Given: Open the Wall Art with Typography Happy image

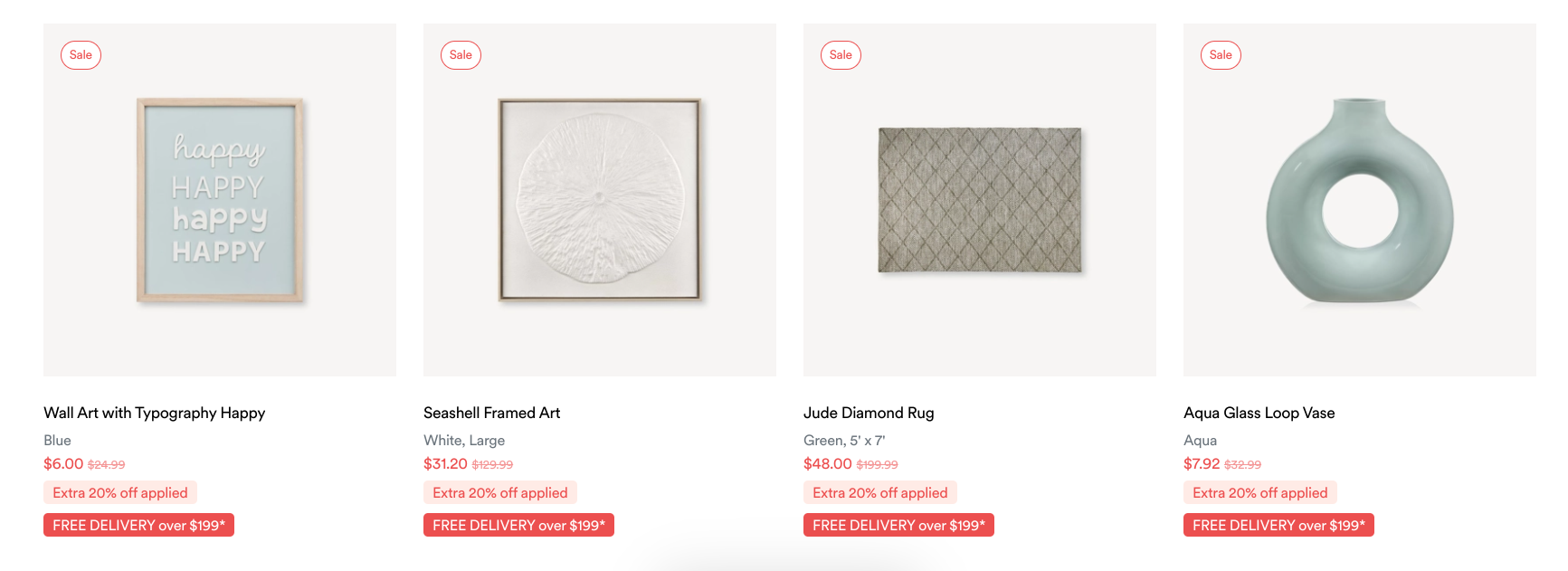Looking at the screenshot, I should coord(220,200).
